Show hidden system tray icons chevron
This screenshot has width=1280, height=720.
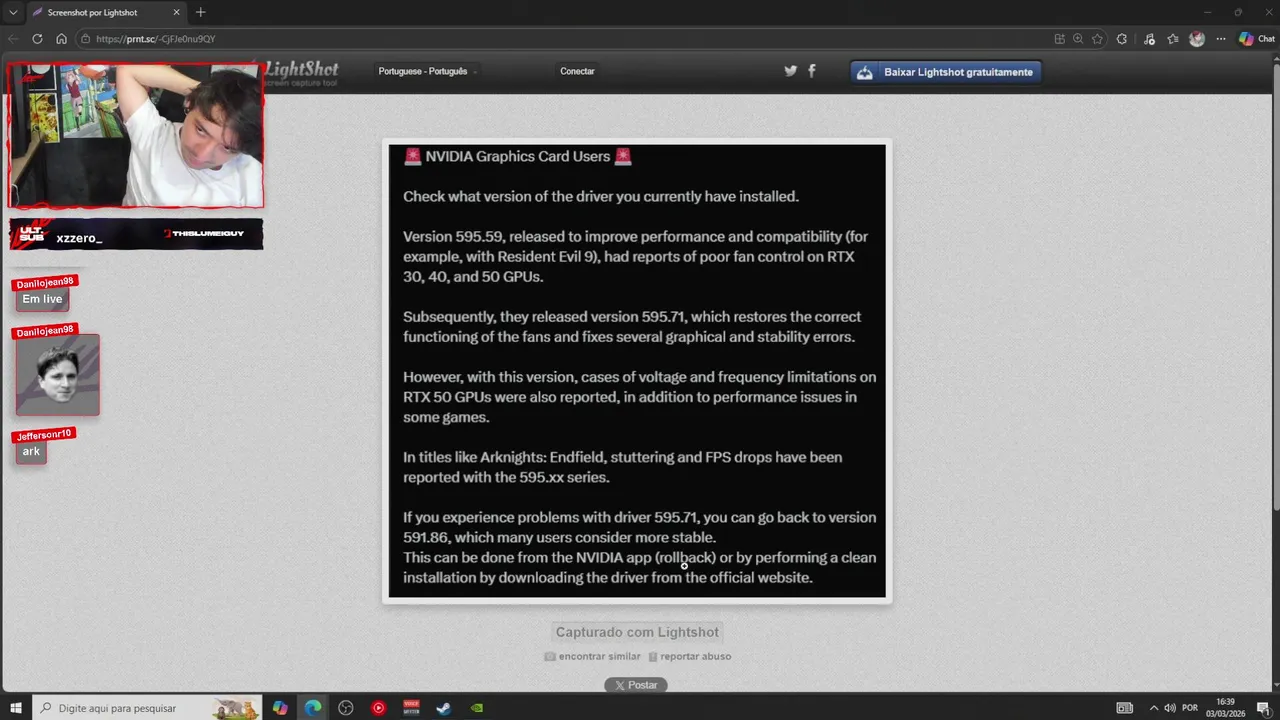pos(1153,708)
